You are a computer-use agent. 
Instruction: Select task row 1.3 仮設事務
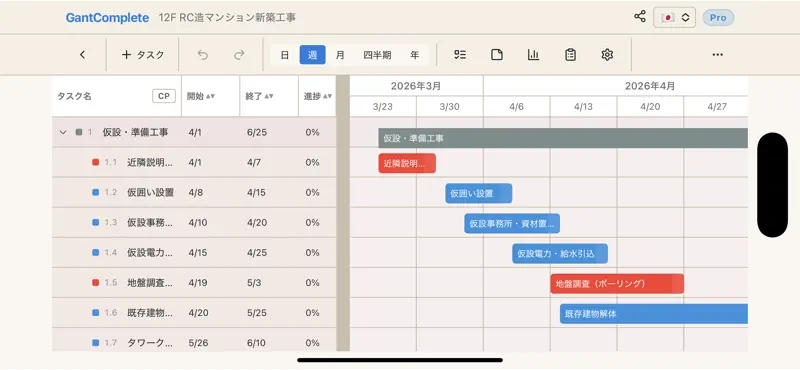tap(194, 223)
